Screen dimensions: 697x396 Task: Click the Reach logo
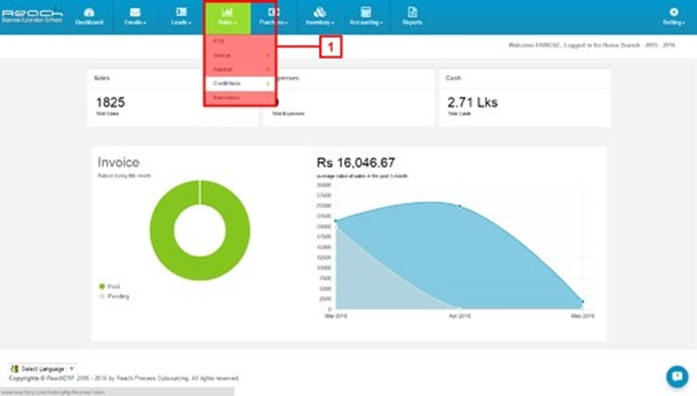point(32,16)
